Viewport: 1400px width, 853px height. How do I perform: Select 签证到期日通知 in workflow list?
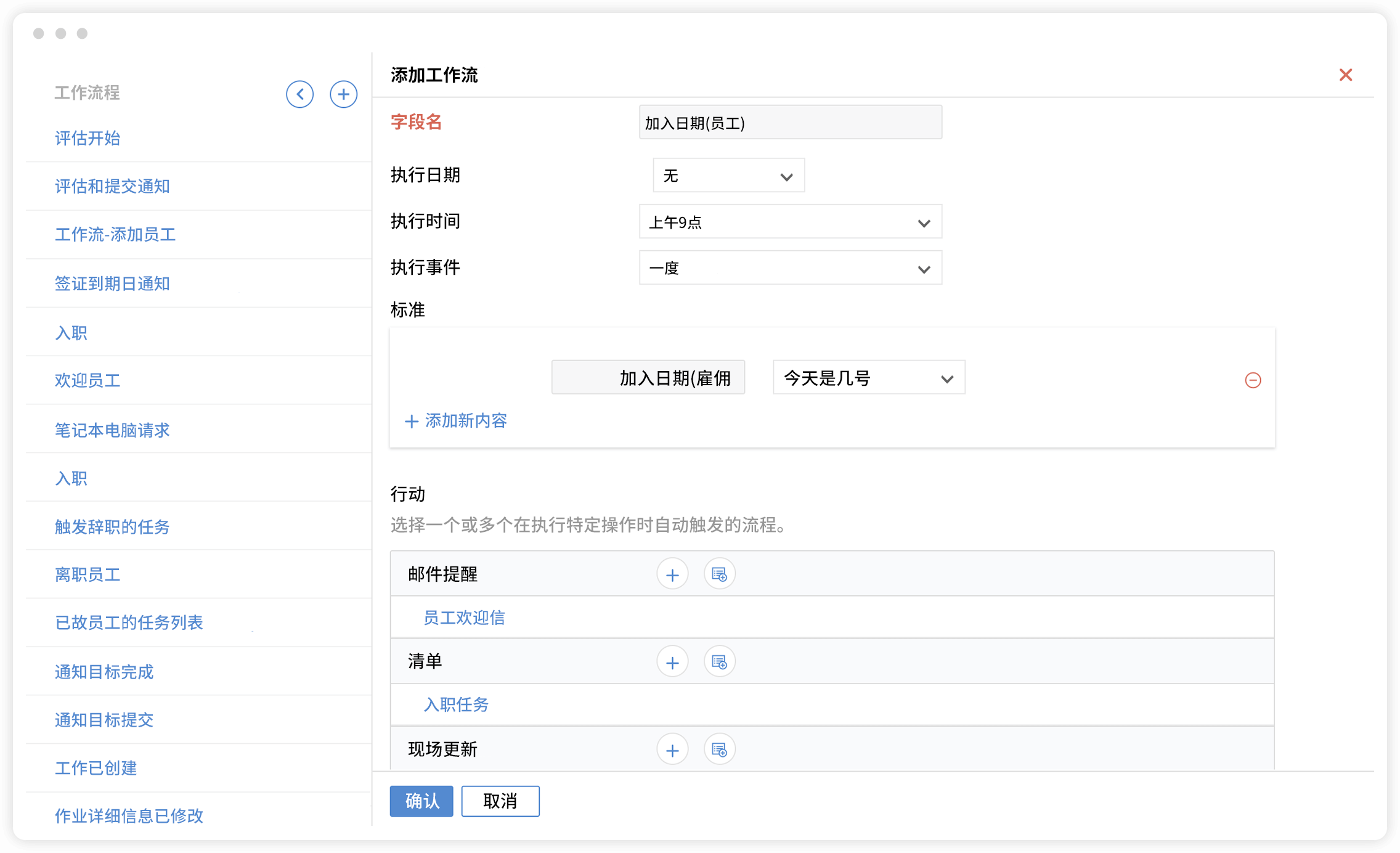click(x=112, y=284)
